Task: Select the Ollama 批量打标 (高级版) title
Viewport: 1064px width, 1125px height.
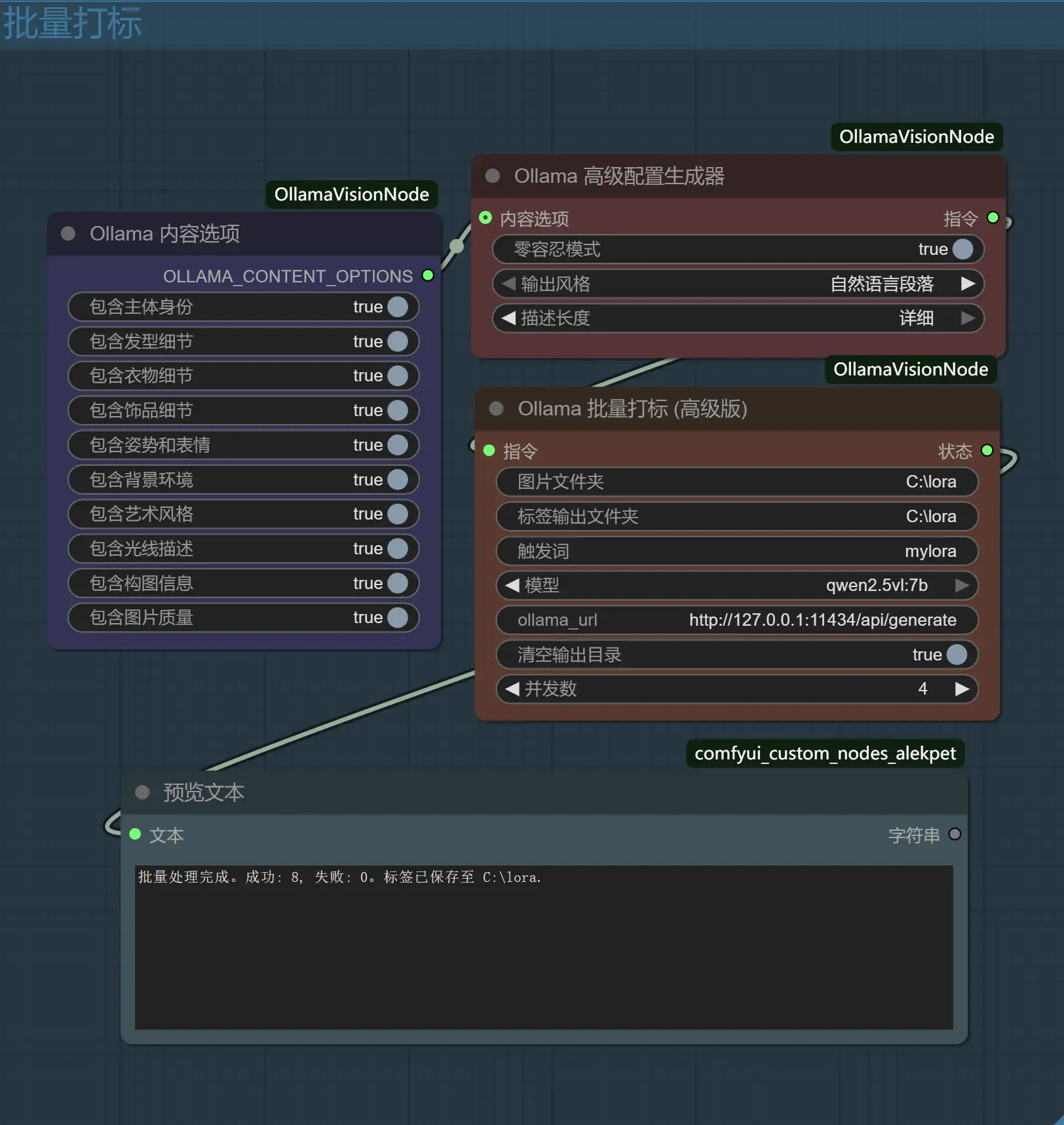Action: tap(632, 409)
